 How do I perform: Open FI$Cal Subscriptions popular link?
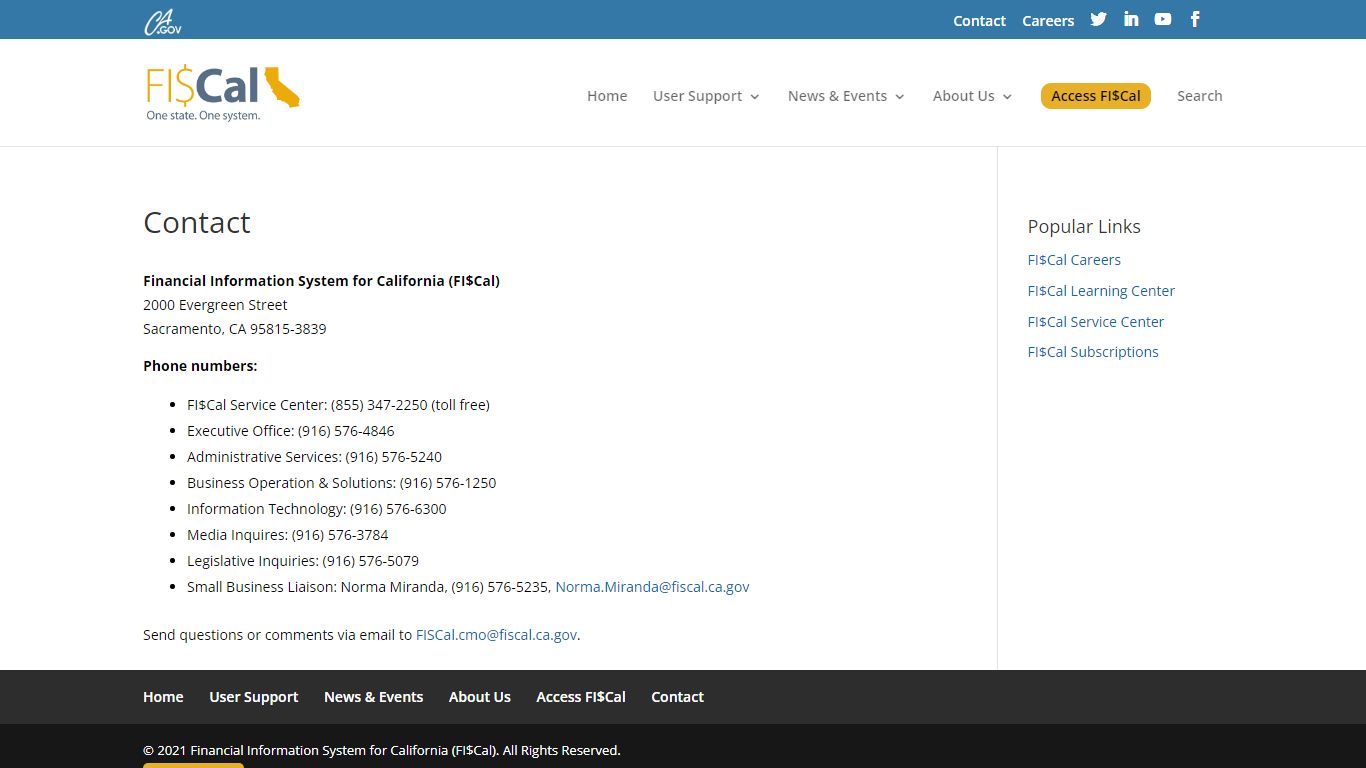(x=1093, y=352)
